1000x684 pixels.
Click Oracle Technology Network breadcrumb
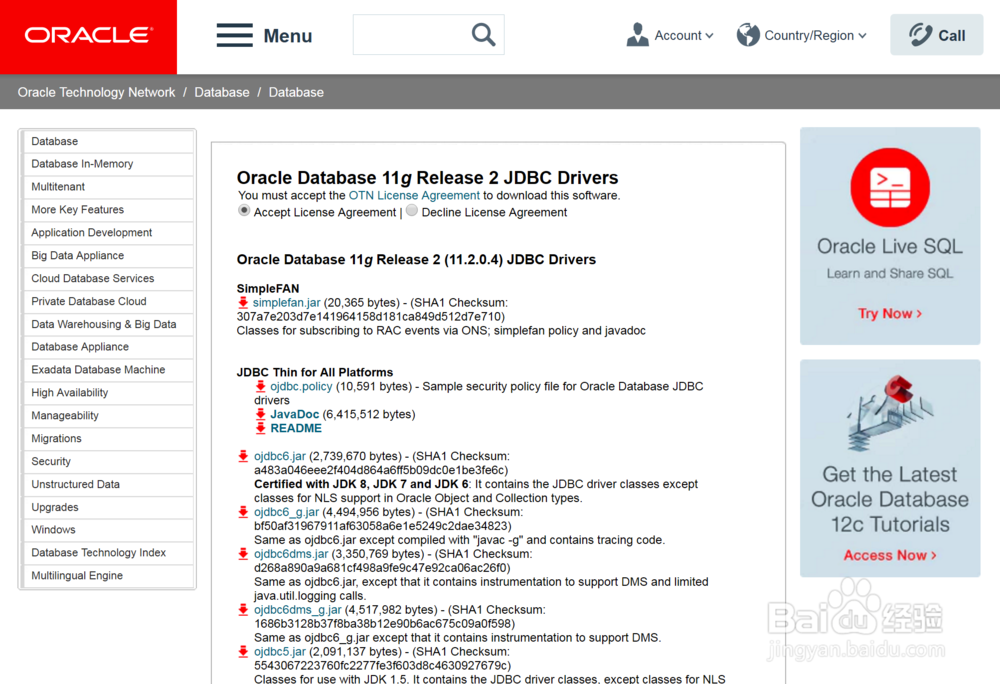96,92
